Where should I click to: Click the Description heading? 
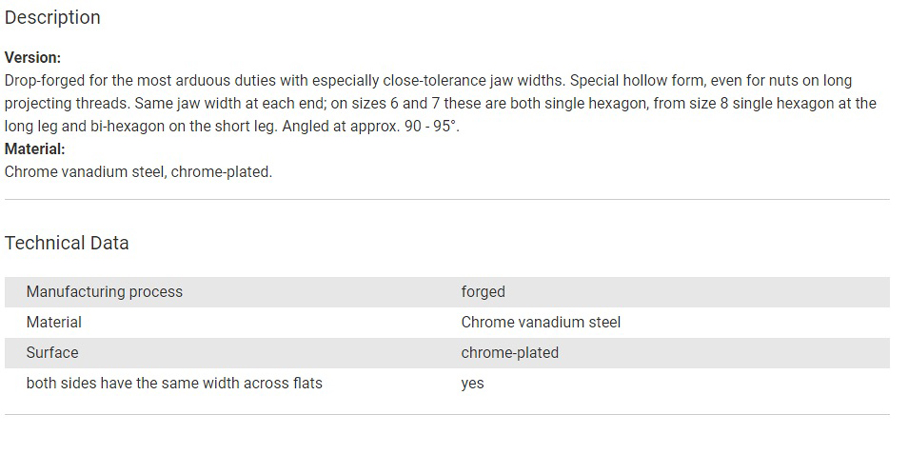(52, 18)
